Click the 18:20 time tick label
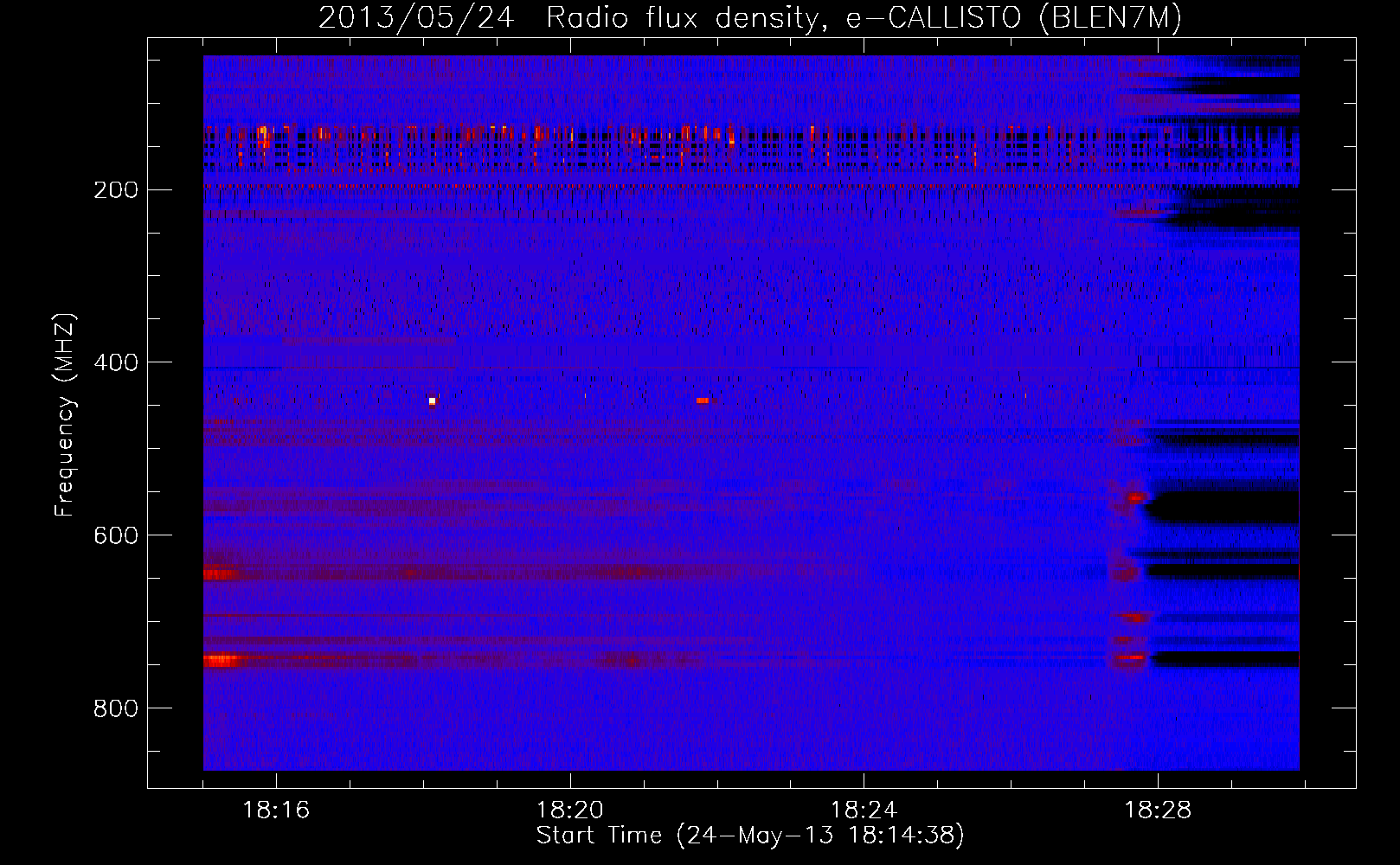The width and height of the screenshot is (1400, 865). tap(570, 811)
